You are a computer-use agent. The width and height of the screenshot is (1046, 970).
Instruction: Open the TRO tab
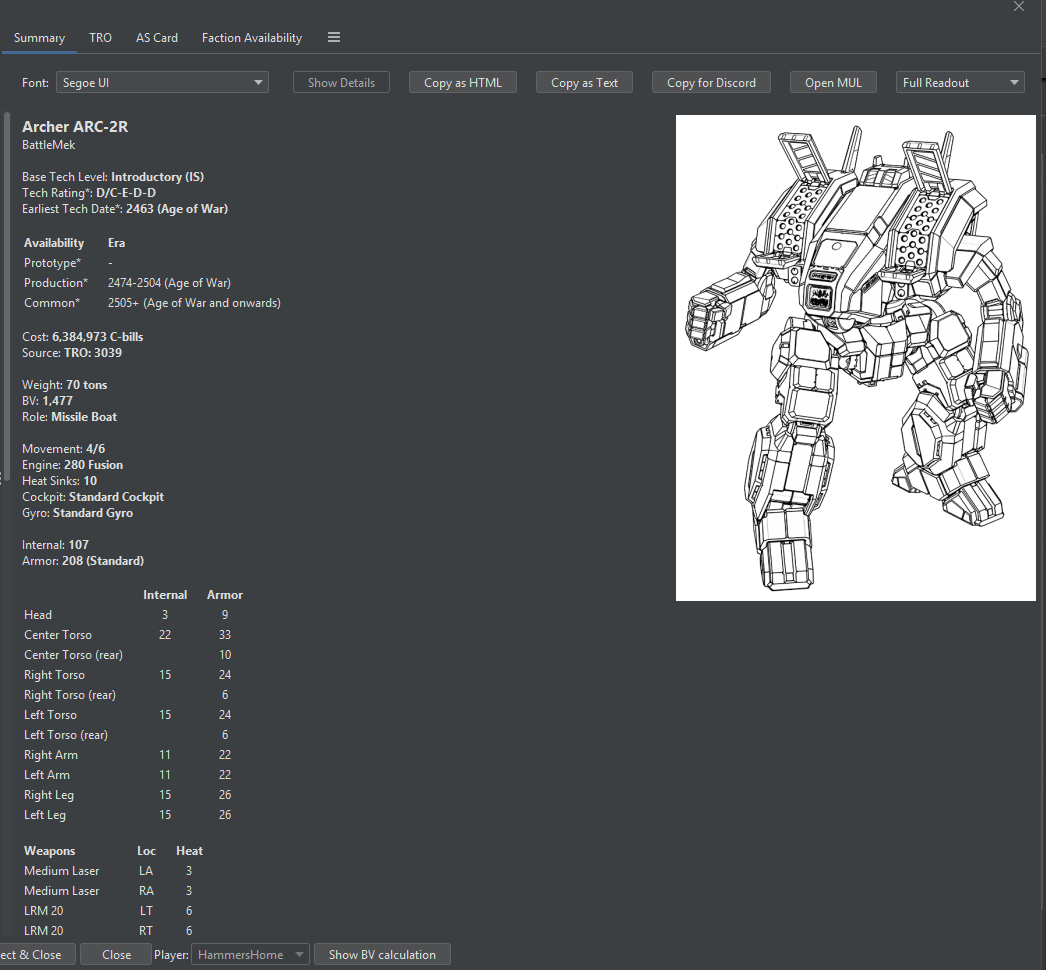pyautogui.click(x=100, y=37)
